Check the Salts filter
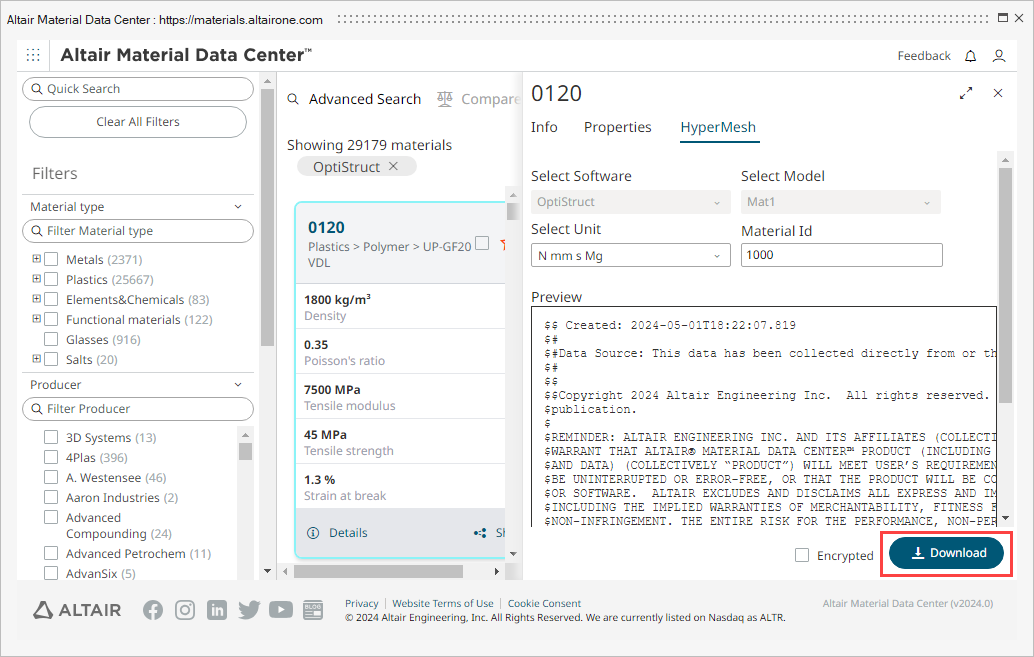1034x657 pixels. click(51, 359)
